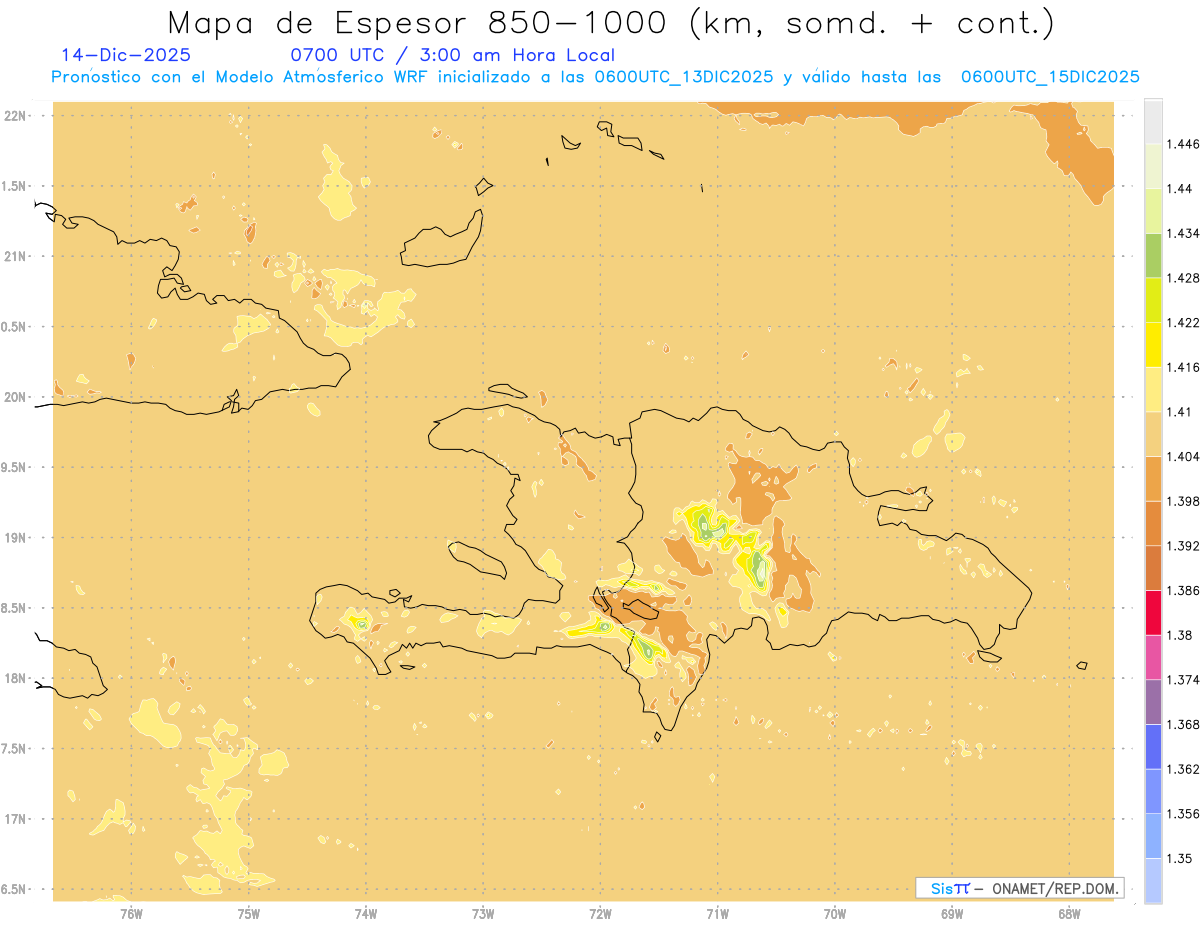Screen dimensions: 1200x927
Task: Click the bright yellow swatch below 1.422
Action: [1153, 344]
